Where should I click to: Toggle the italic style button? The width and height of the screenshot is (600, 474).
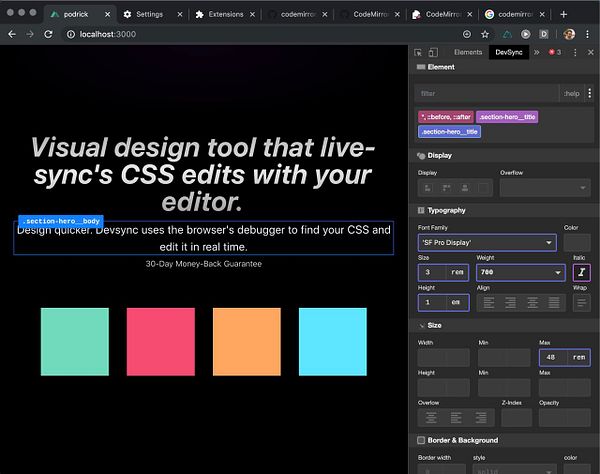point(581,272)
